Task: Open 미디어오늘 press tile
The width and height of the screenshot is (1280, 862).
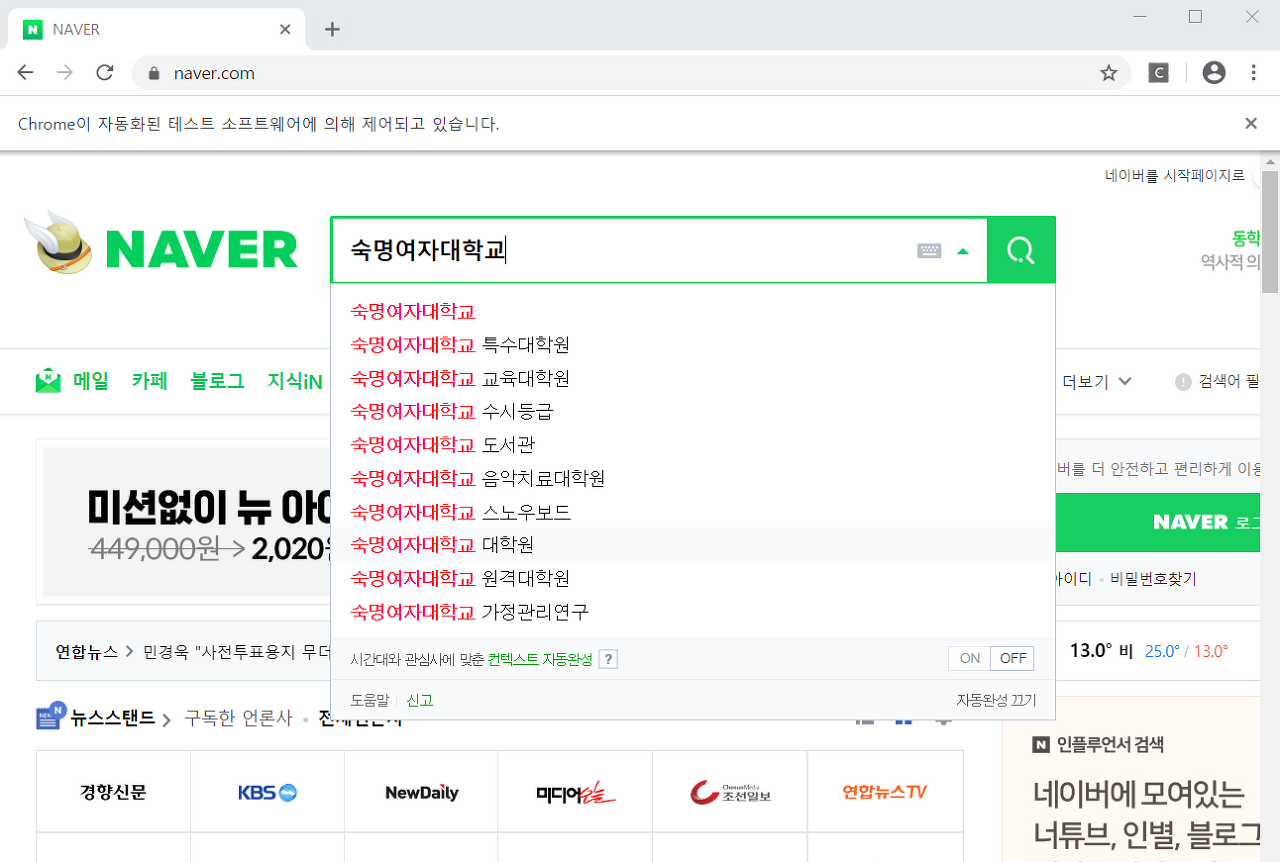Action: [x=575, y=792]
